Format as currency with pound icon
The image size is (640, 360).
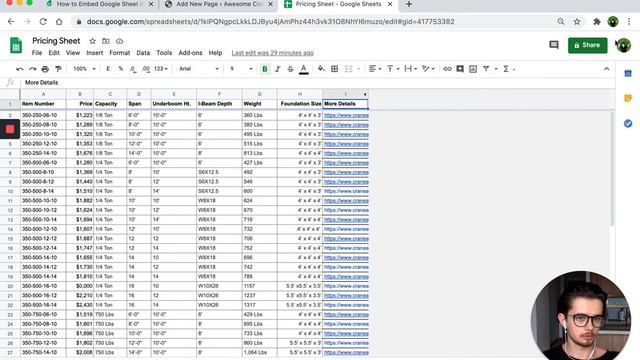coord(108,69)
